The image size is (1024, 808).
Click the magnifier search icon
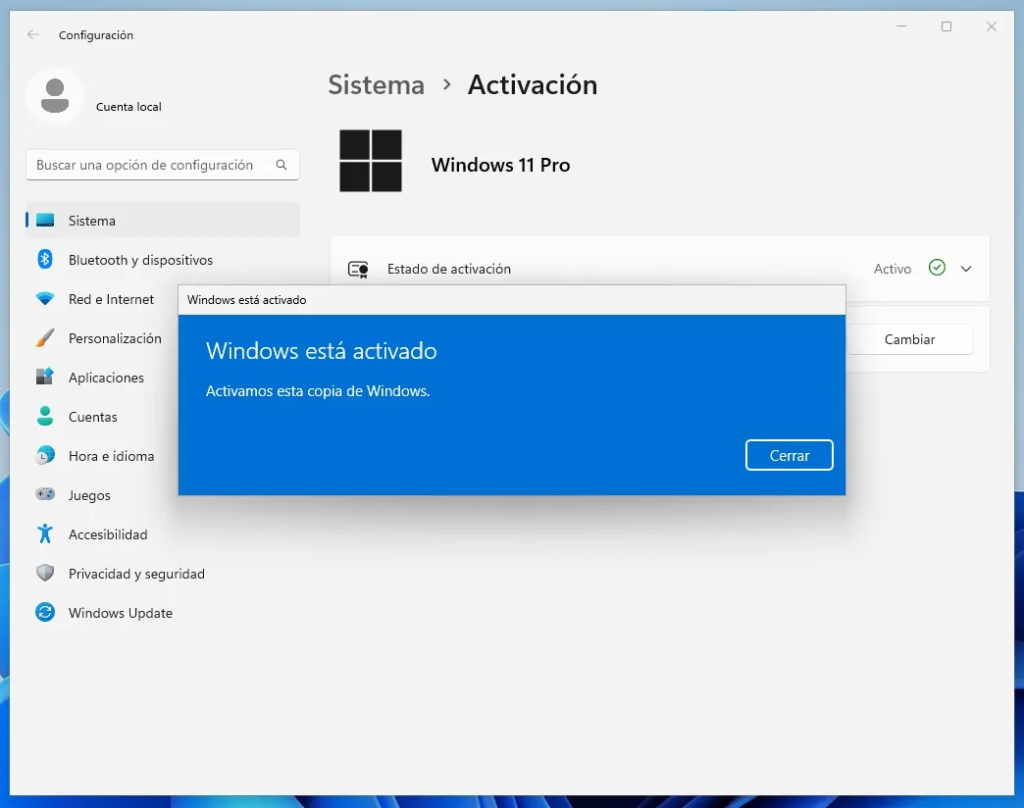pyautogui.click(x=281, y=165)
